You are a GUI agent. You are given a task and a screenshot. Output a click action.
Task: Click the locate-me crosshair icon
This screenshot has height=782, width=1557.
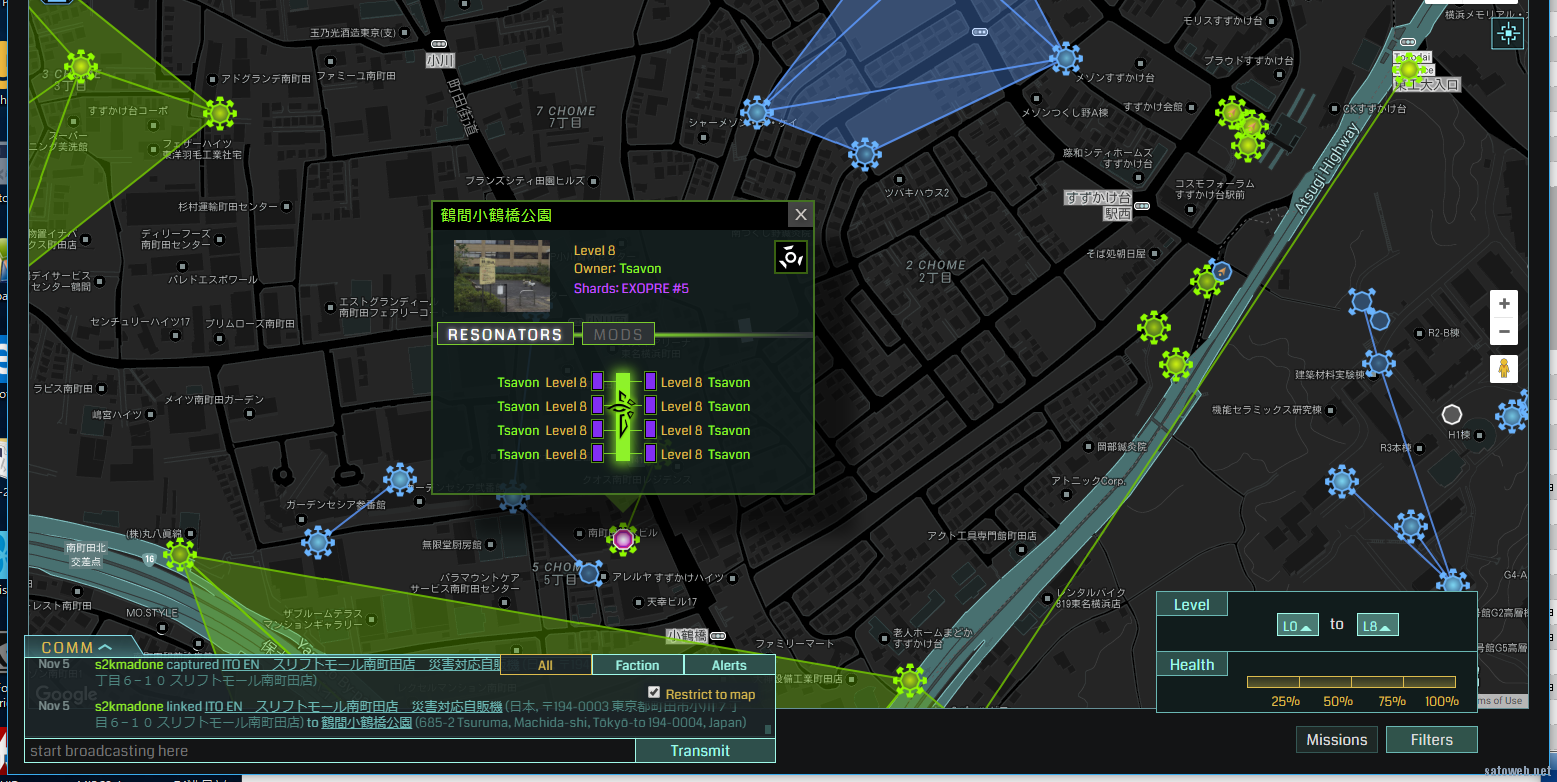click(x=1508, y=34)
